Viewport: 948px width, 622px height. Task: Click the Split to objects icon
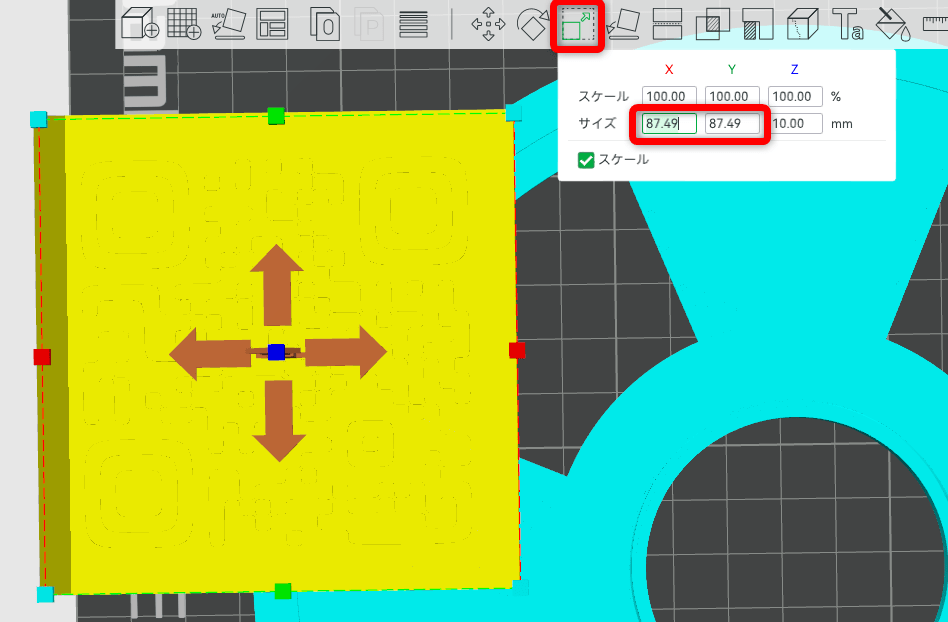(x=325, y=24)
